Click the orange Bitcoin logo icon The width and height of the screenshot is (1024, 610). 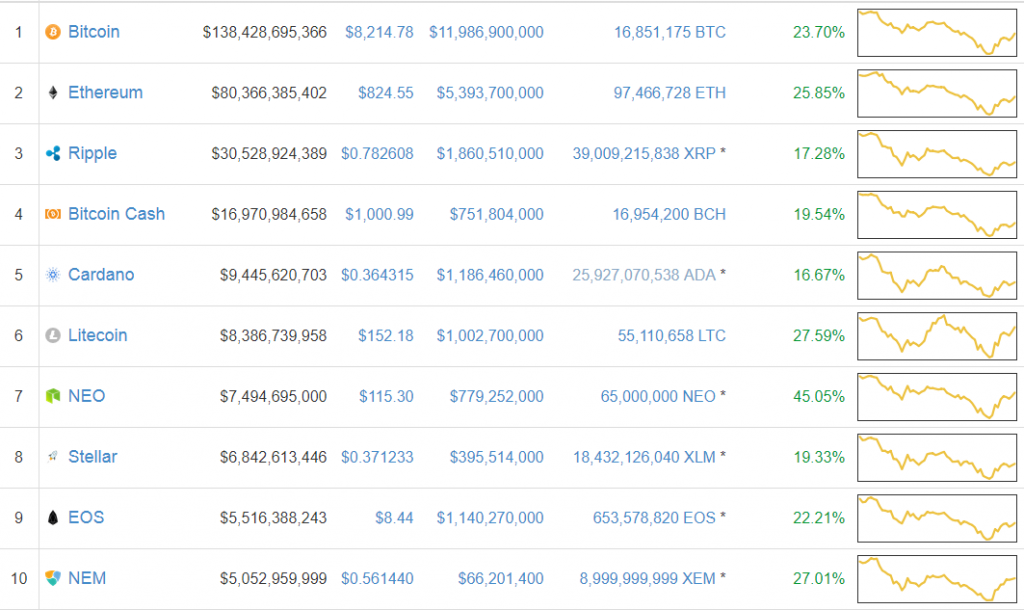[53, 31]
